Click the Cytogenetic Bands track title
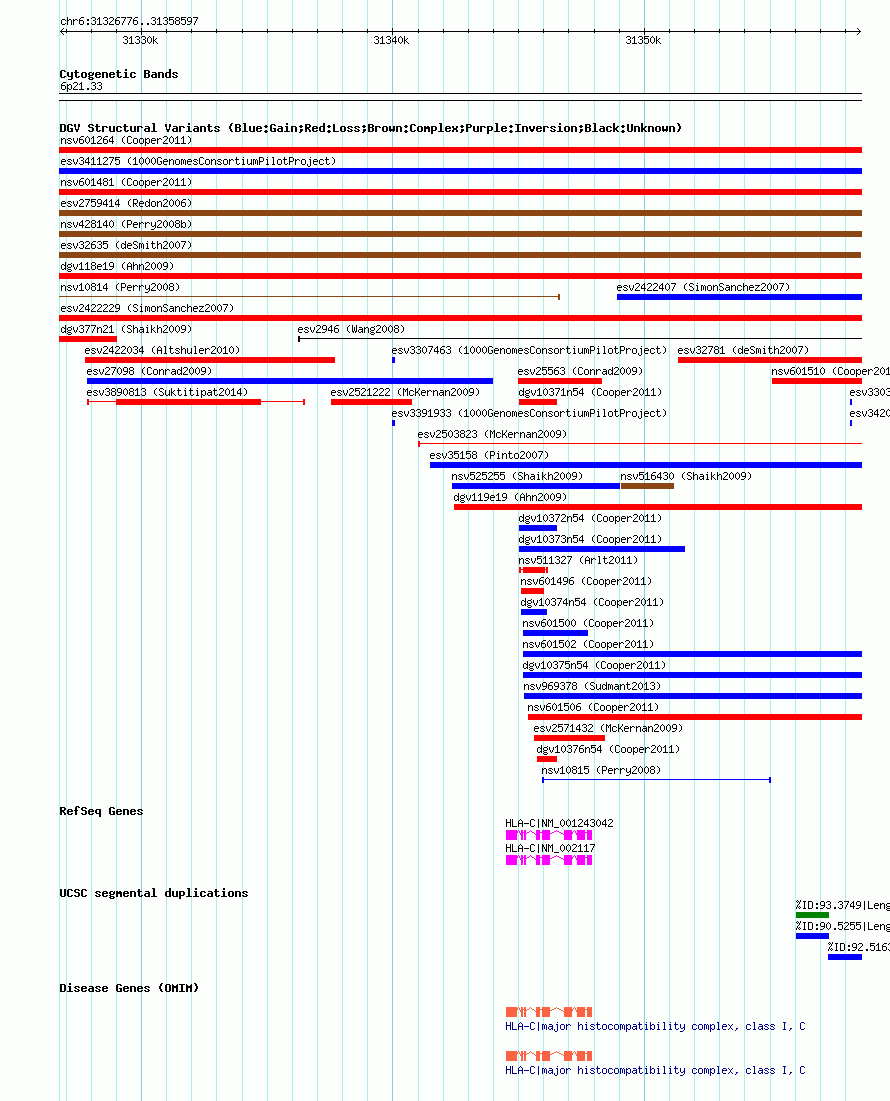Screen dimensions: 890x1101 (119, 74)
